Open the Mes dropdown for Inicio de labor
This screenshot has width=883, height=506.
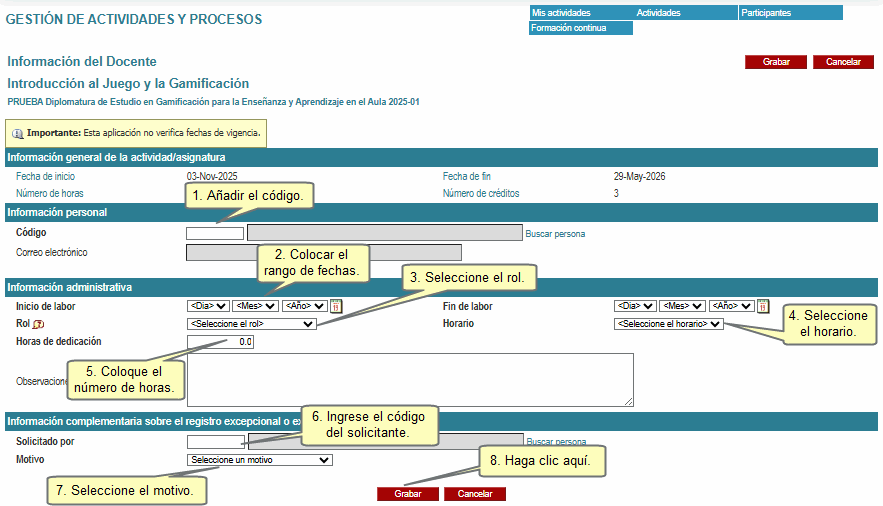pos(255,306)
